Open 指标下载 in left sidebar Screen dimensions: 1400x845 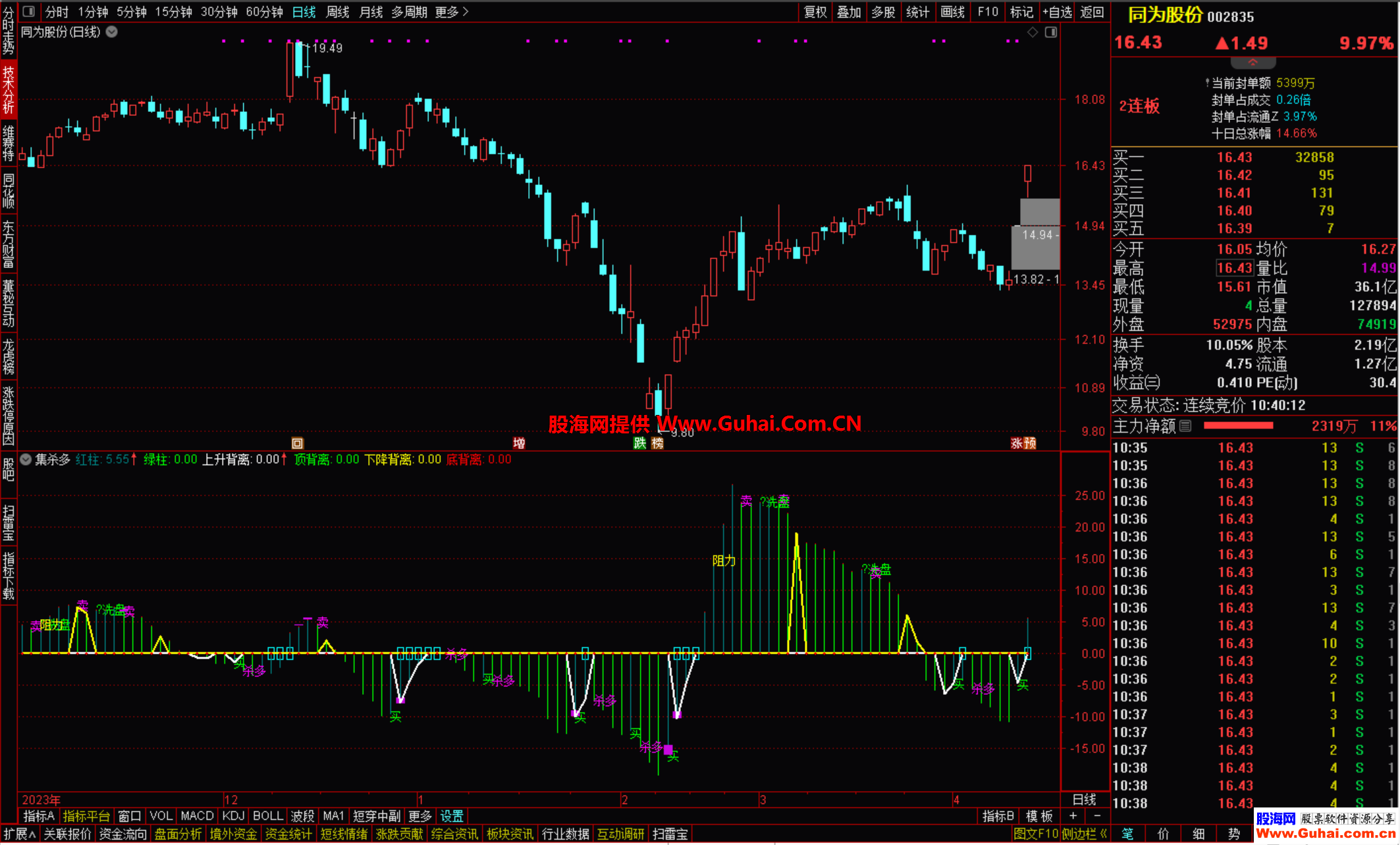pos(8,576)
